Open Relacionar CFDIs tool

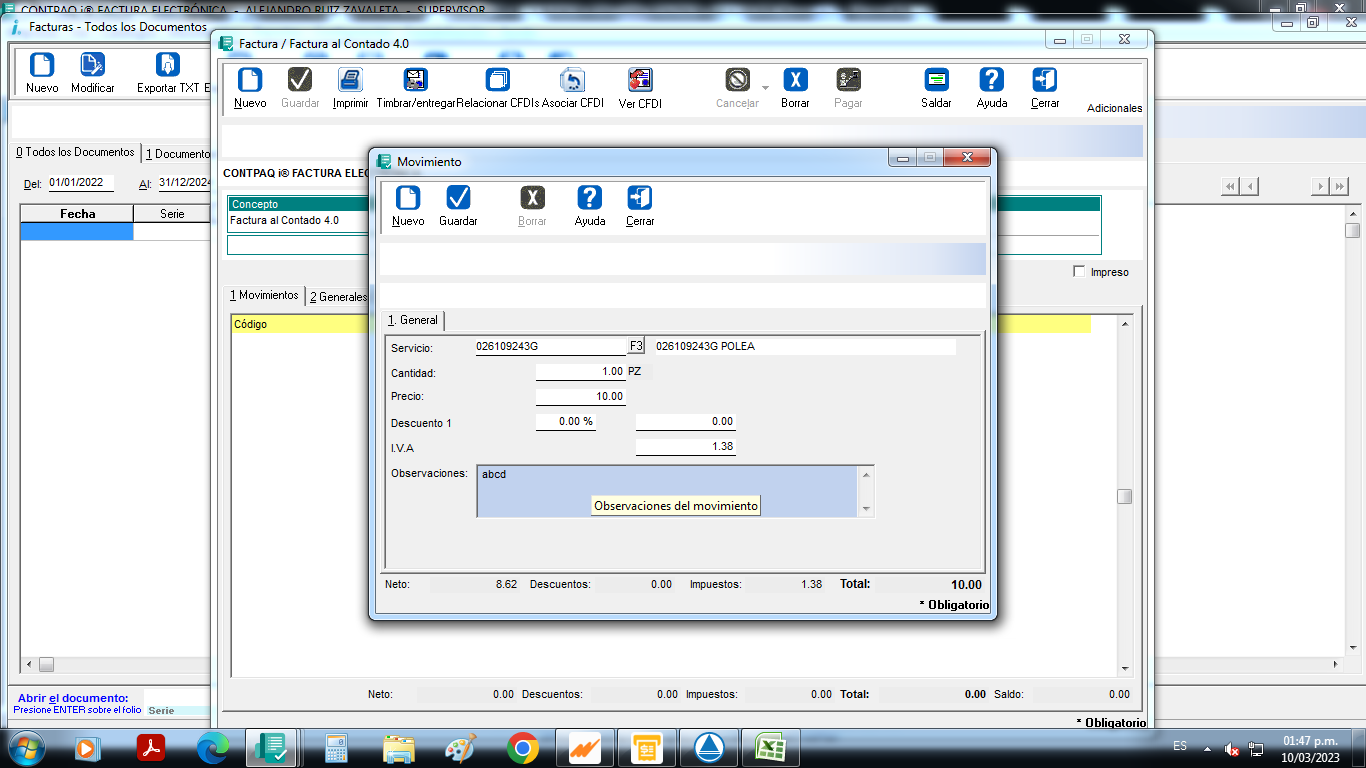pos(497,80)
